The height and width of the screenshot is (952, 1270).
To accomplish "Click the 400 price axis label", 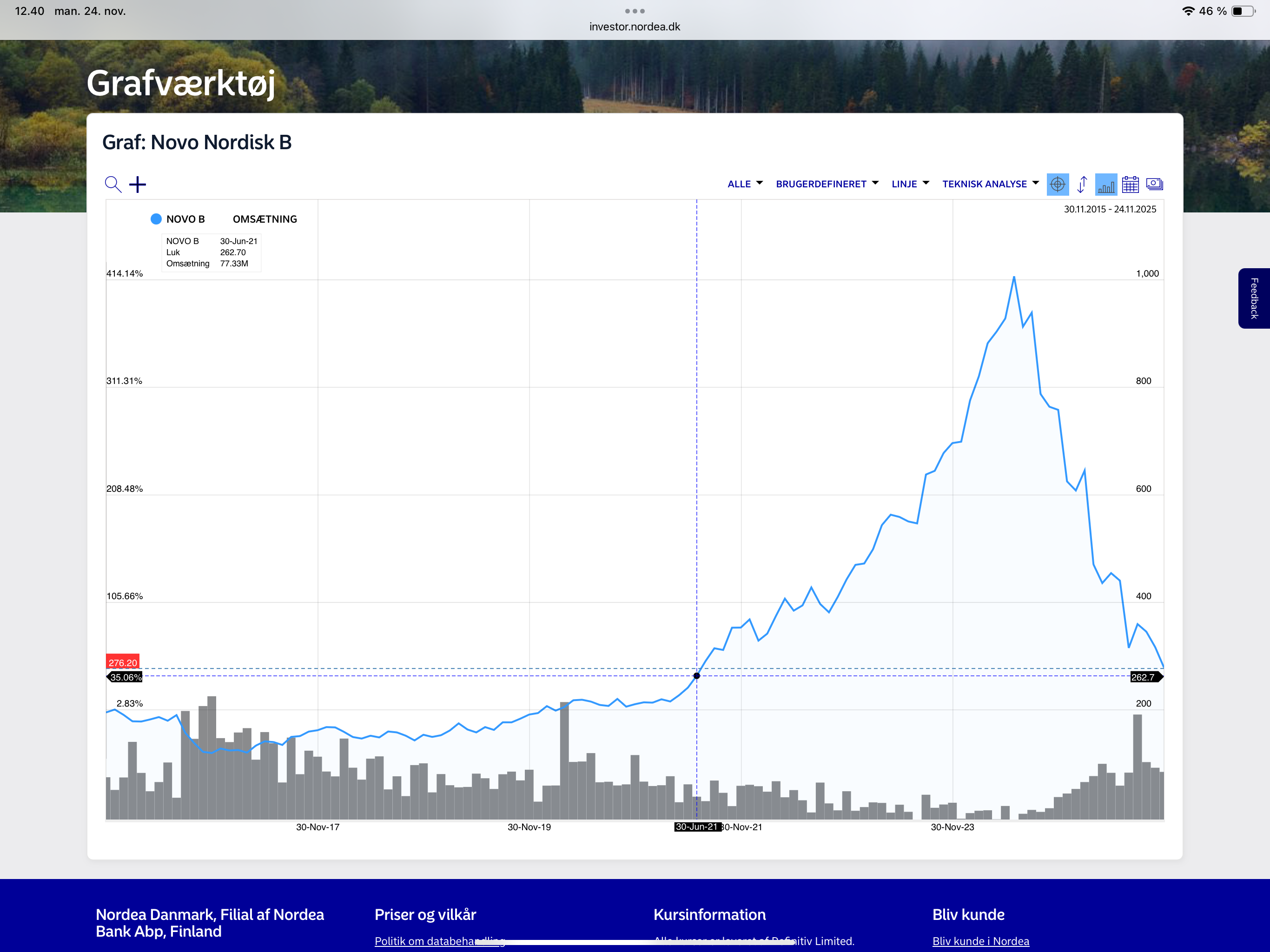I will coord(1143,596).
